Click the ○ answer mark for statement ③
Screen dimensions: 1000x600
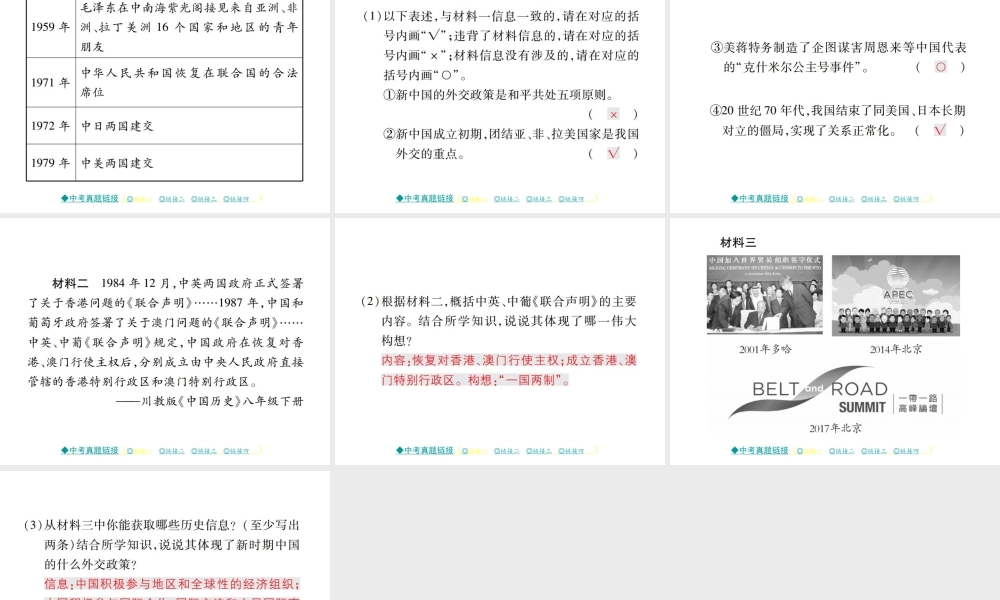(x=940, y=67)
